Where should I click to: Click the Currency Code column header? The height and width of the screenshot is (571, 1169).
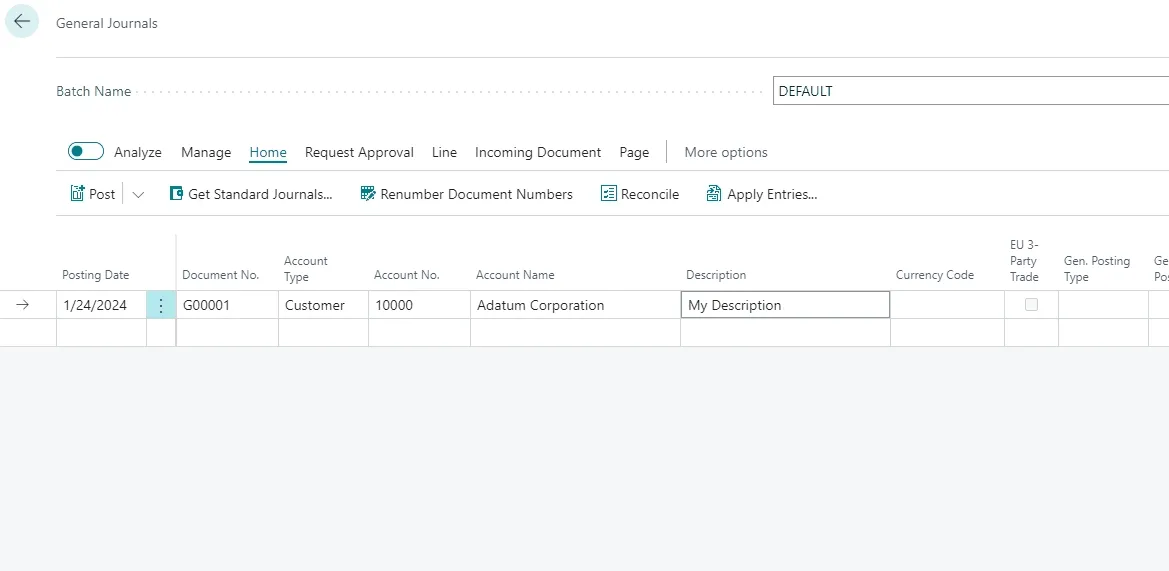935,275
